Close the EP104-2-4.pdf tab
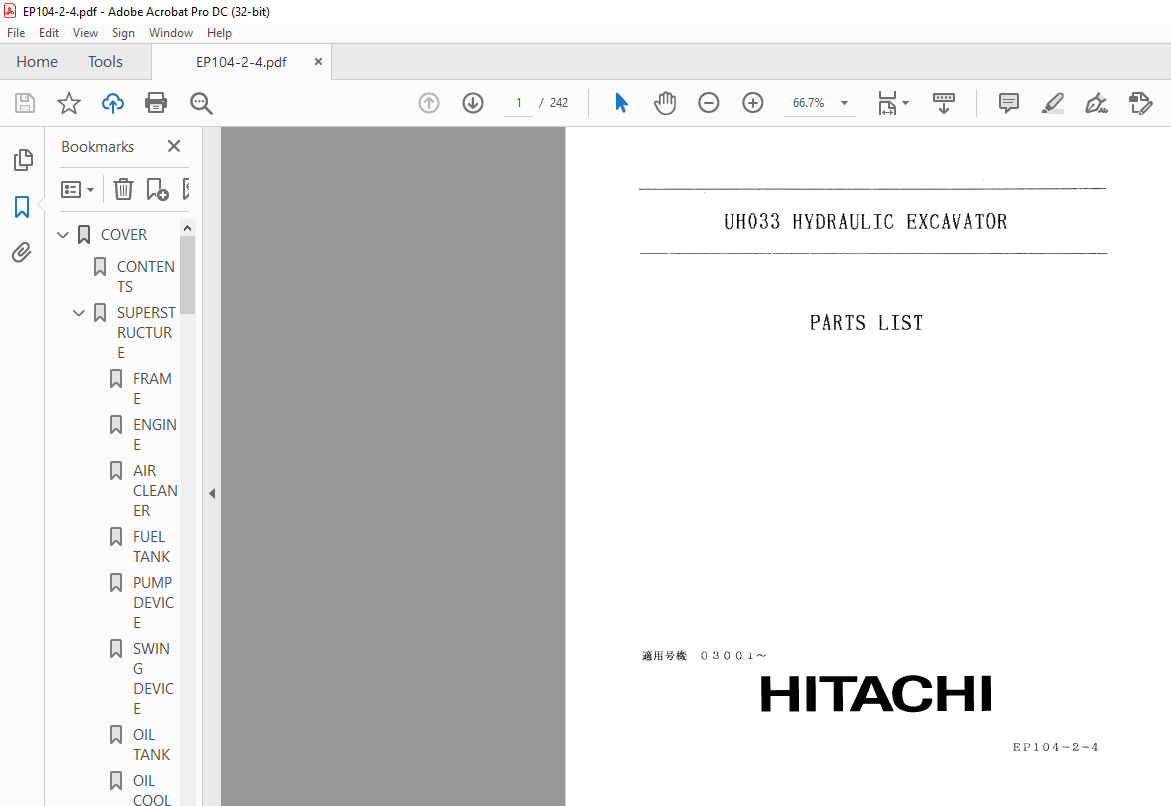The height and width of the screenshot is (806, 1171). point(318,62)
